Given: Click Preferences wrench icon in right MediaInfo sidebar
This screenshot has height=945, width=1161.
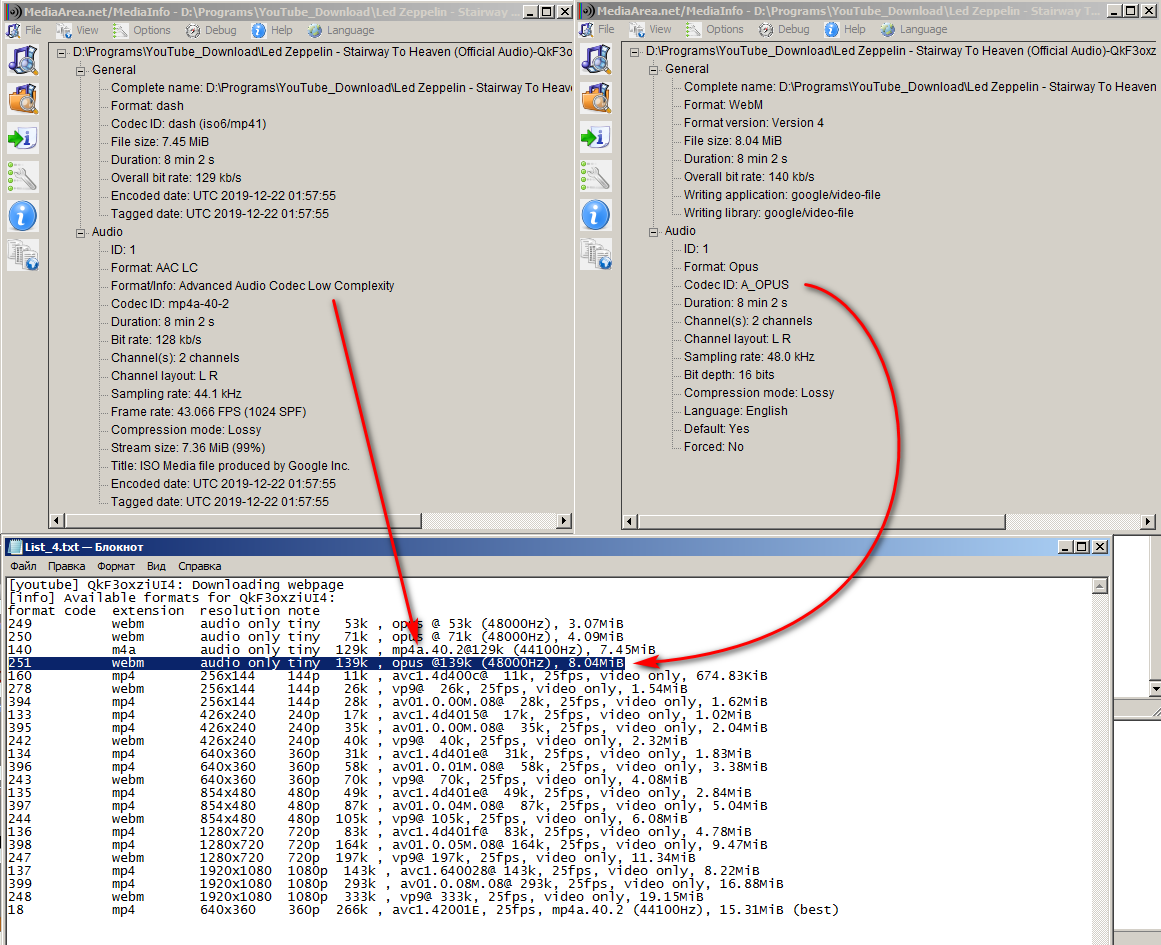Looking at the screenshot, I should pyautogui.click(x=596, y=176).
